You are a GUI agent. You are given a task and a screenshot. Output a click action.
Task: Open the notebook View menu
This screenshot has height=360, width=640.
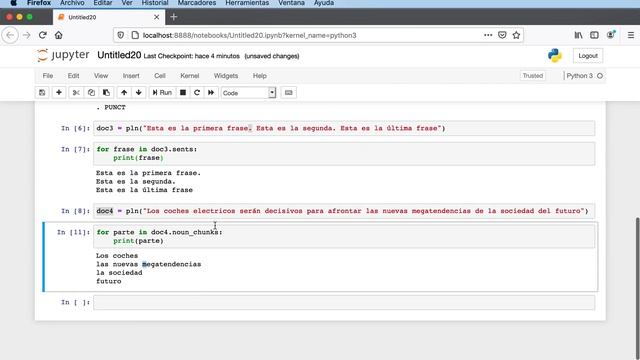101,76
